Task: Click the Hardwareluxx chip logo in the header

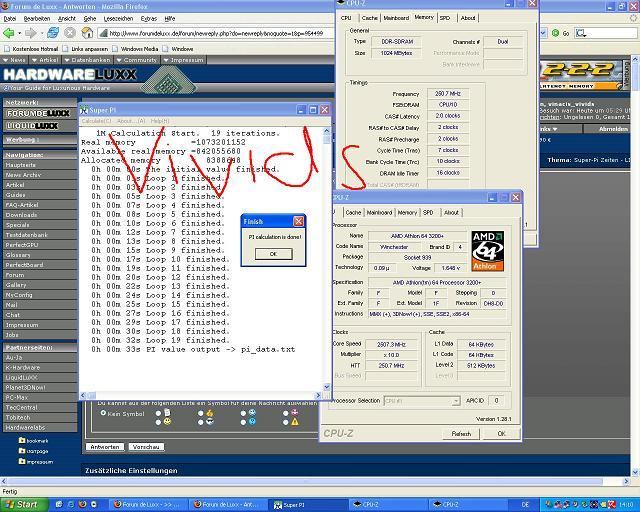Action: point(167,81)
